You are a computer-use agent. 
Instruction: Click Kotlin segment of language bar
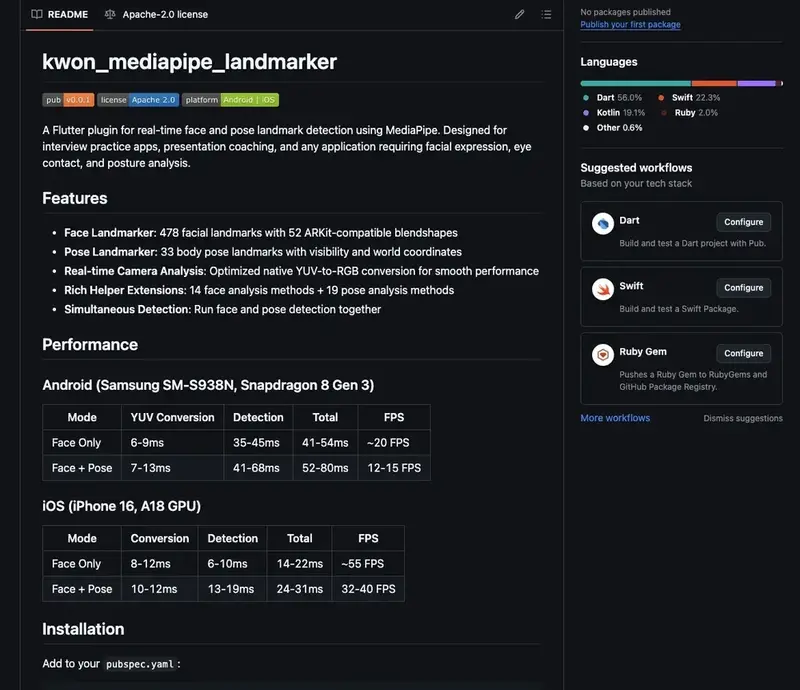pos(756,83)
